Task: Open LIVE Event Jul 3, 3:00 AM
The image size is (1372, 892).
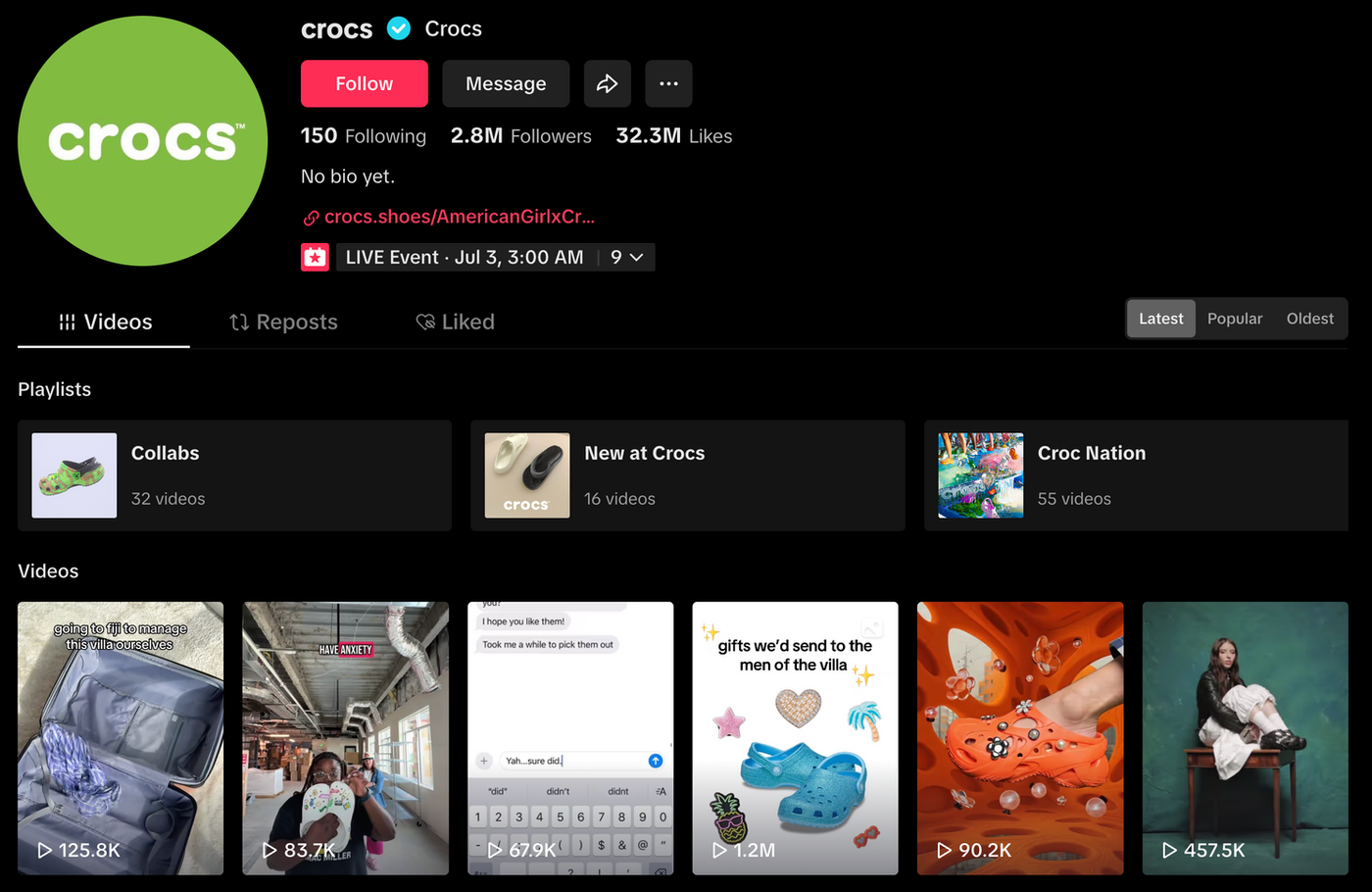Action: coord(465,257)
